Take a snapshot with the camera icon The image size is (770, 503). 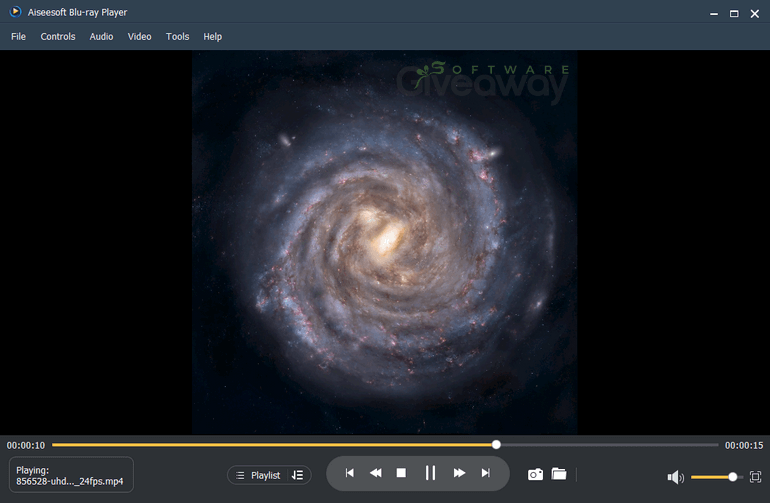pos(535,474)
